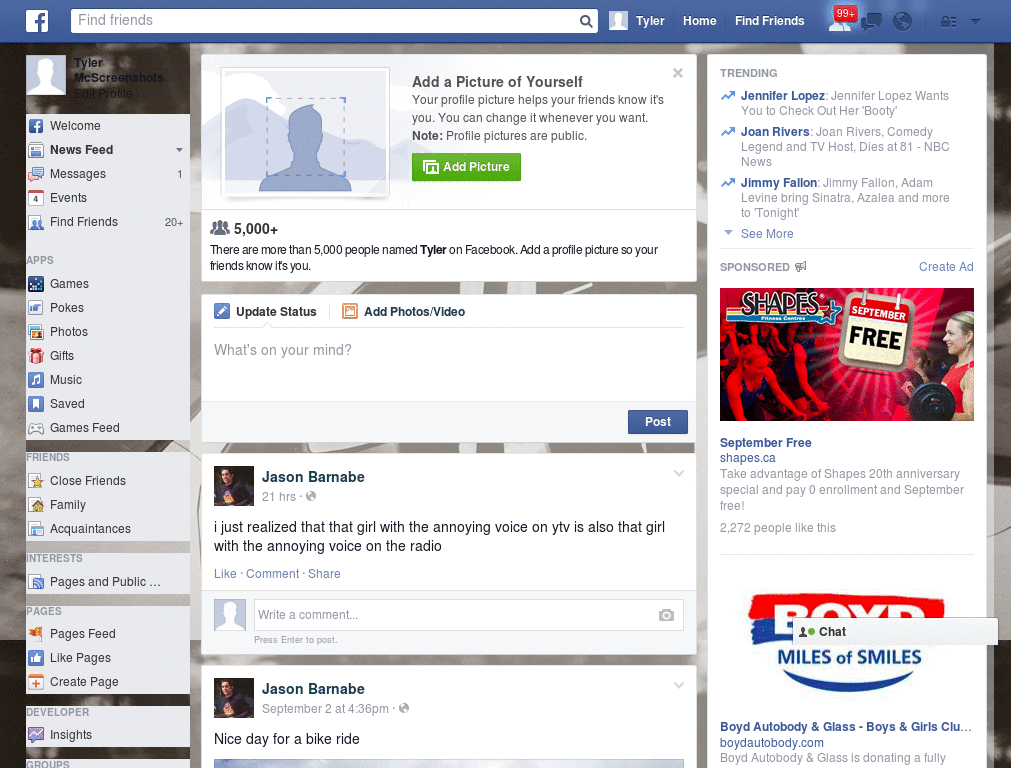Click the Shapes fitness ad image
The height and width of the screenshot is (768, 1024).
846,355
